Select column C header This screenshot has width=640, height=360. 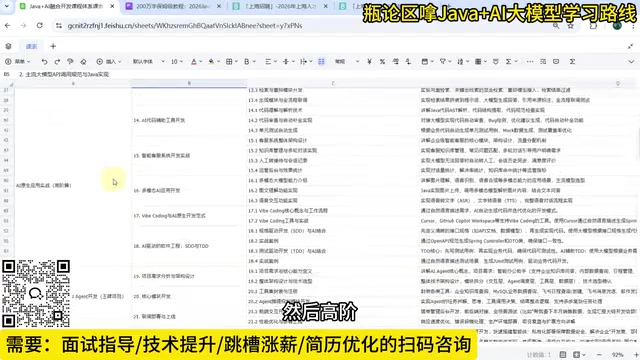click(333, 83)
